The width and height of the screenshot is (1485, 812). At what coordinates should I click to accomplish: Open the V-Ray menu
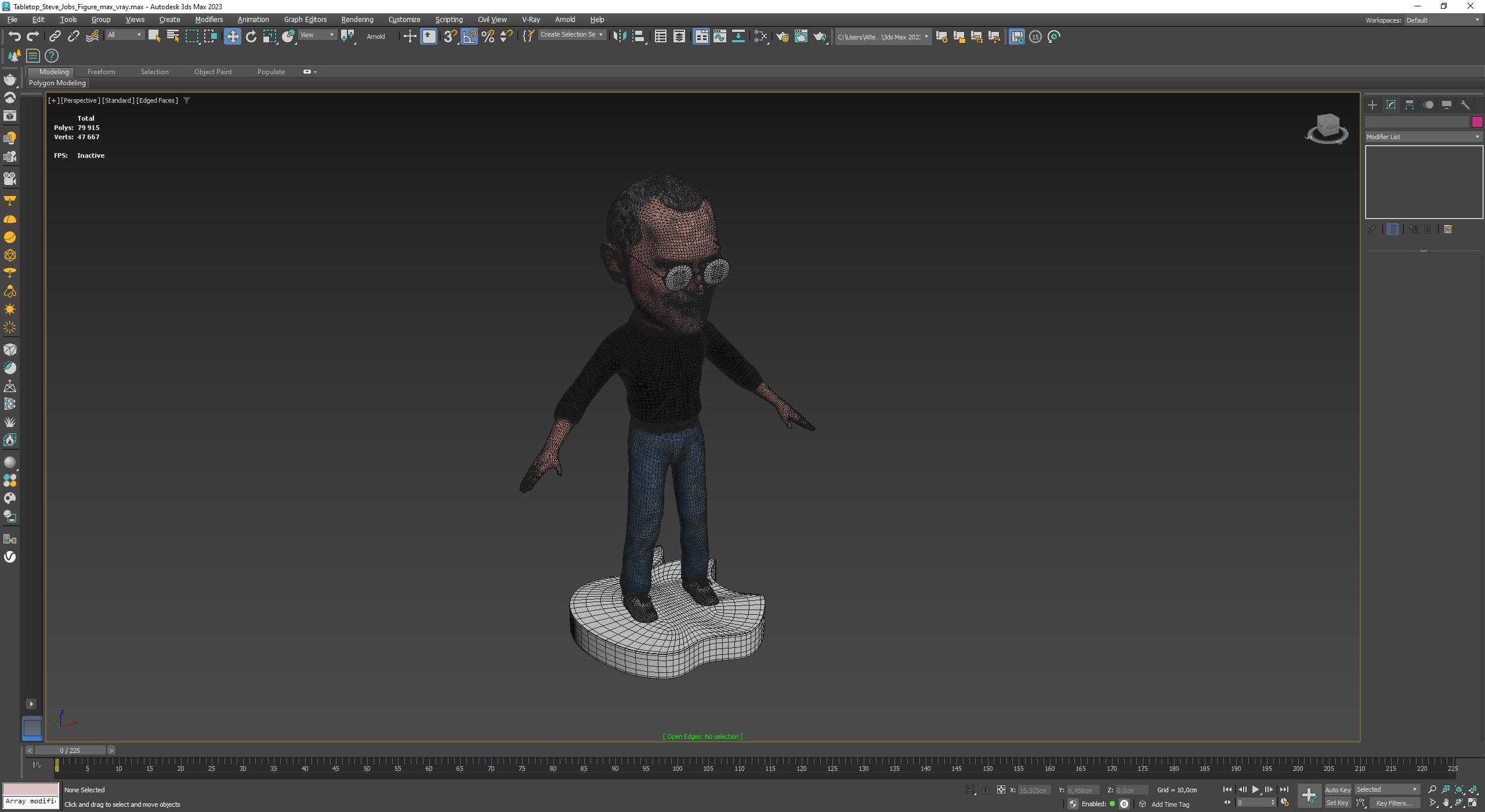tap(531, 20)
